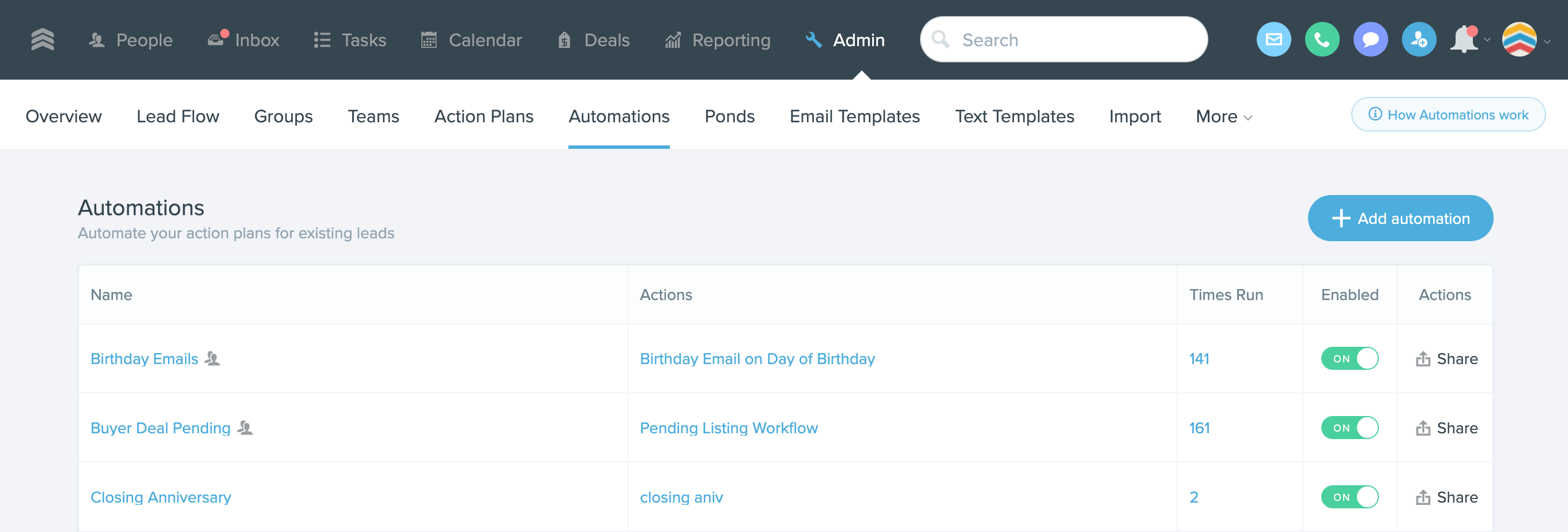Viewport: 1568px width, 532px height.
Task: Open the Birthday Emails automation
Action: coord(144,359)
